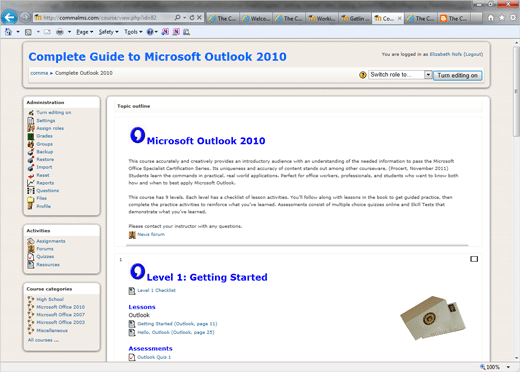Click the Grades icon in Administration block
The width and height of the screenshot is (520, 372).
click(x=31, y=136)
